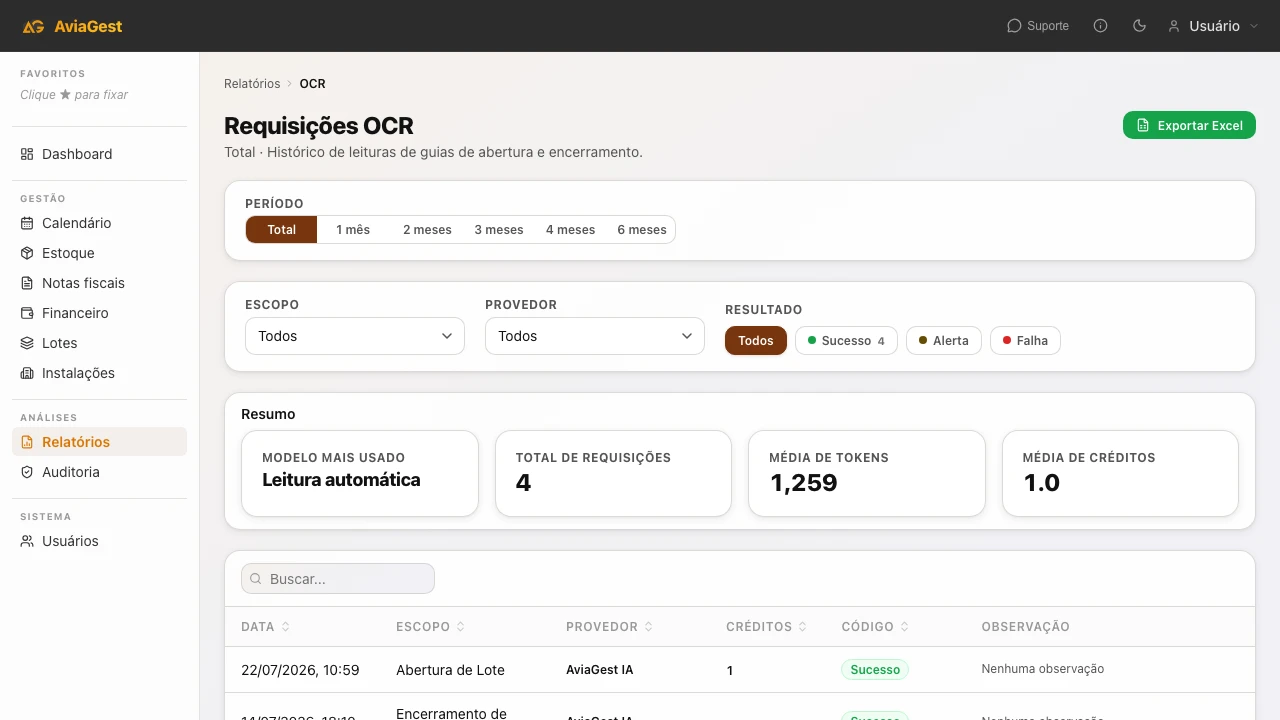Click the Suporte chat bubble icon
The width and height of the screenshot is (1280, 720).
pyautogui.click(x=1014, y=26)
